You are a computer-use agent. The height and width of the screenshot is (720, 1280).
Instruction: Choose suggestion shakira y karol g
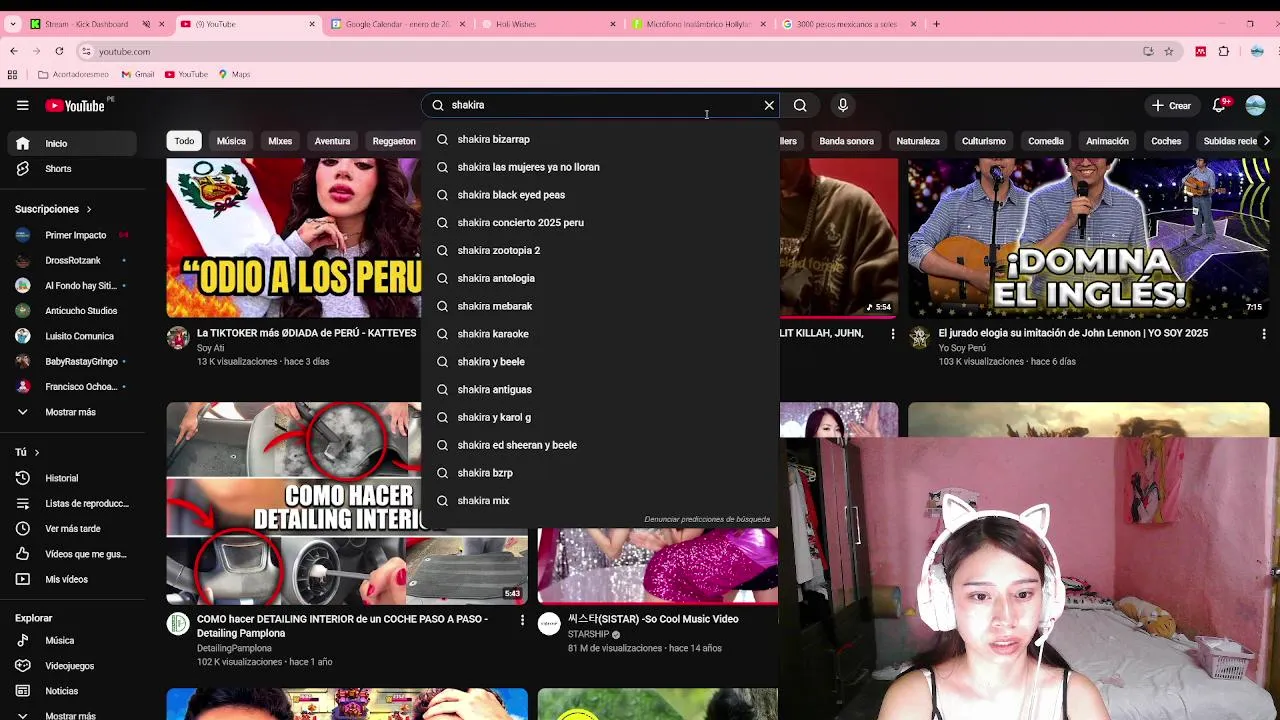coord(600,417)
